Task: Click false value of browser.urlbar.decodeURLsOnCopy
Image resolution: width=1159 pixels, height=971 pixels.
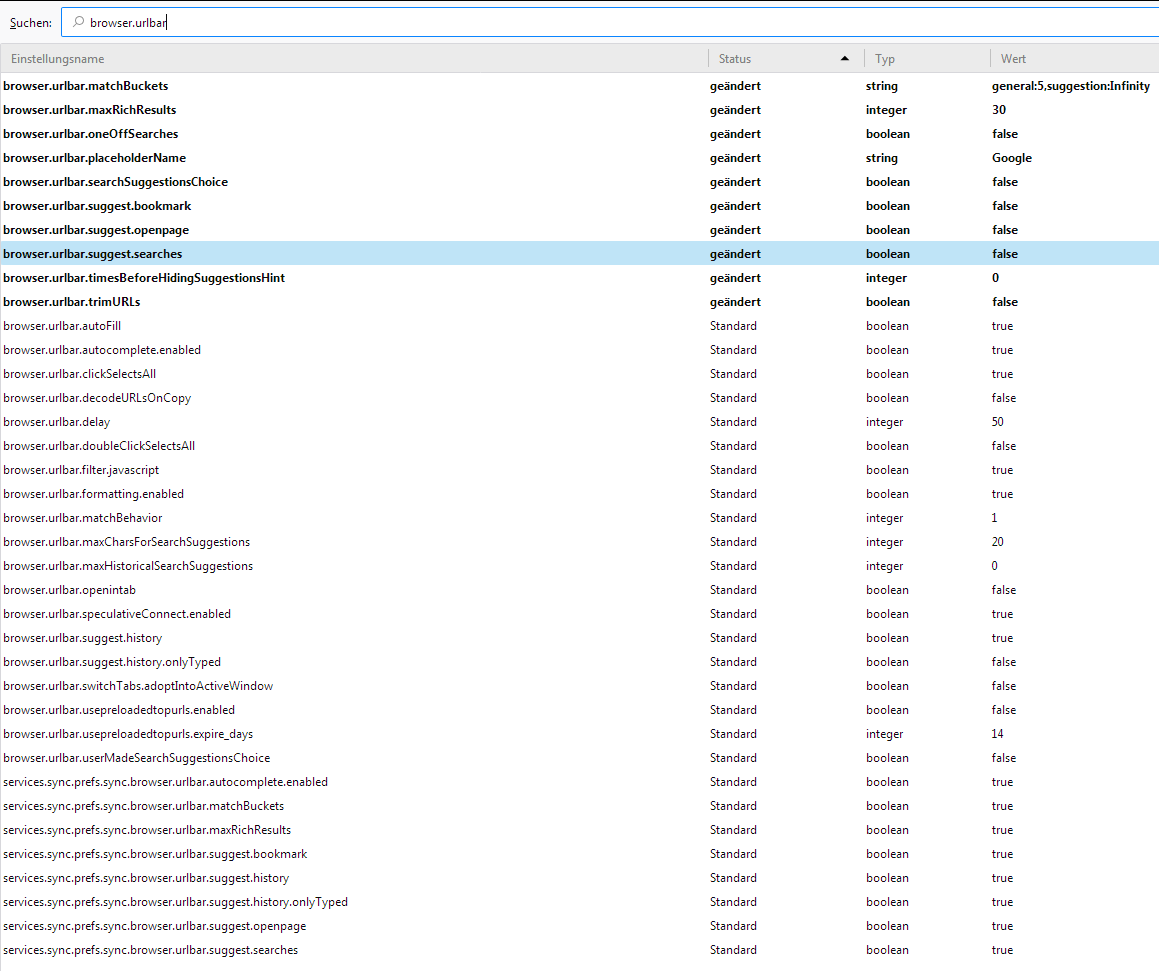Action: point(1004,398)
